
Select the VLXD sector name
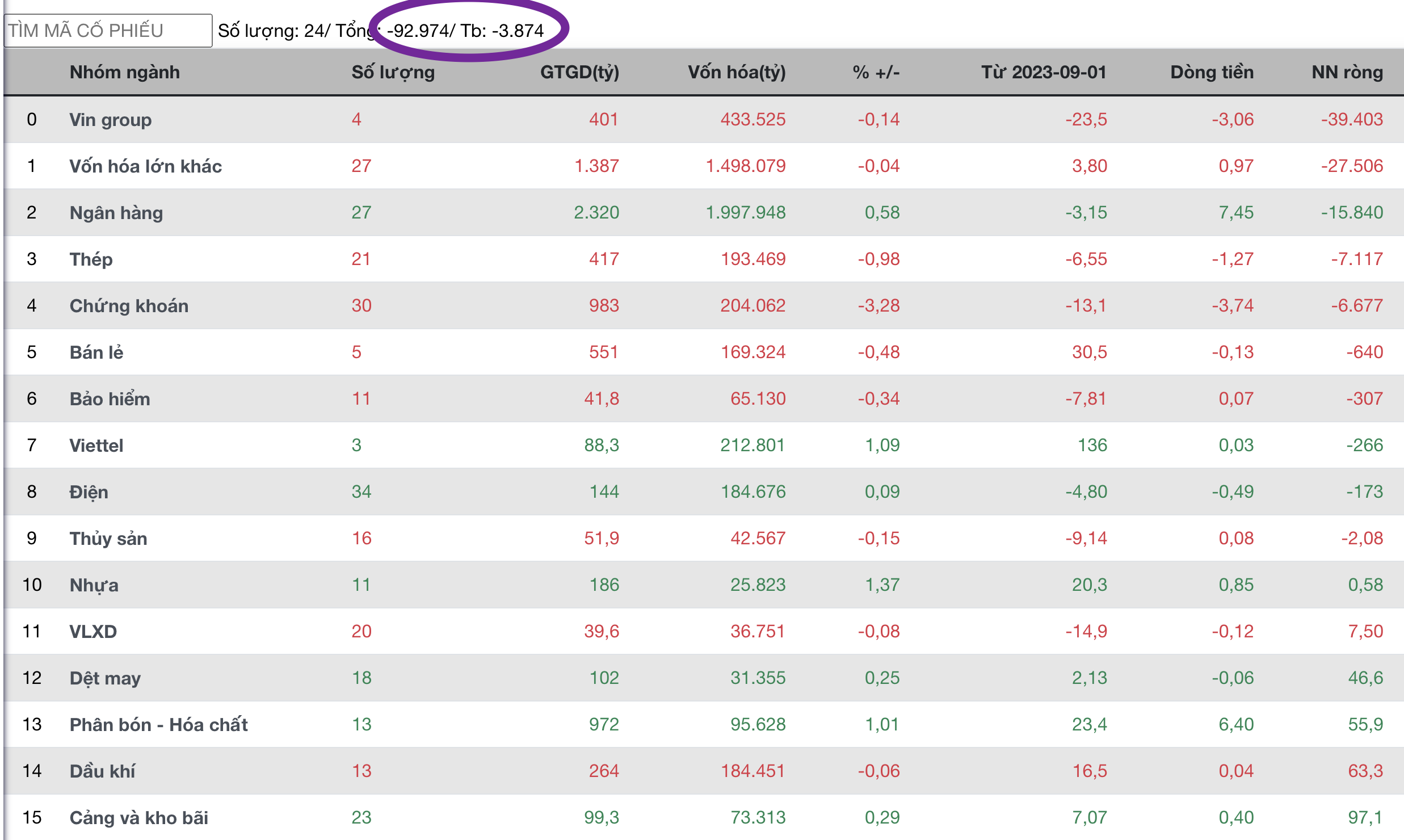93,631
